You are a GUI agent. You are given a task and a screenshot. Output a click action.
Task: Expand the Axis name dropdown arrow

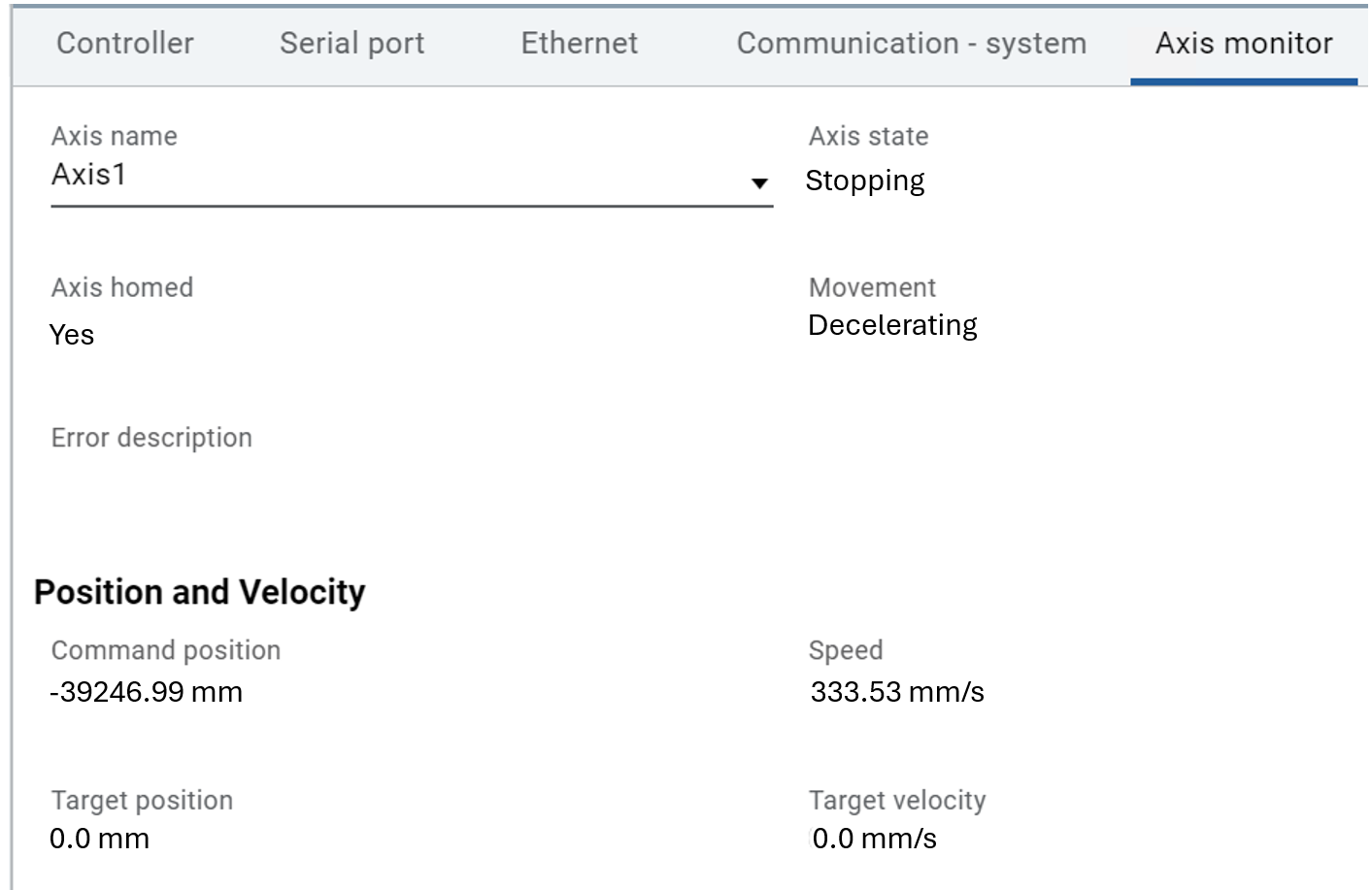click(x=759, y=182)
